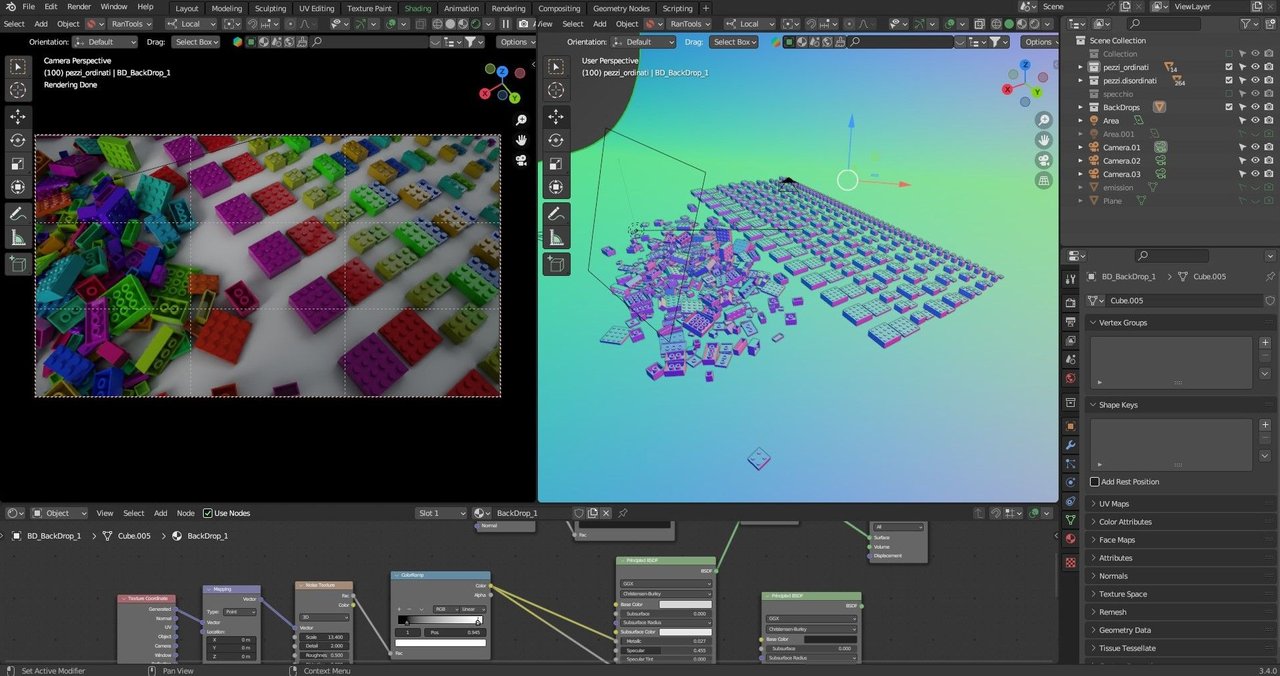This screenshot has height=676, width=1280.
Task: Open the Object Data properties green triangle tab
Action: 1071,520
